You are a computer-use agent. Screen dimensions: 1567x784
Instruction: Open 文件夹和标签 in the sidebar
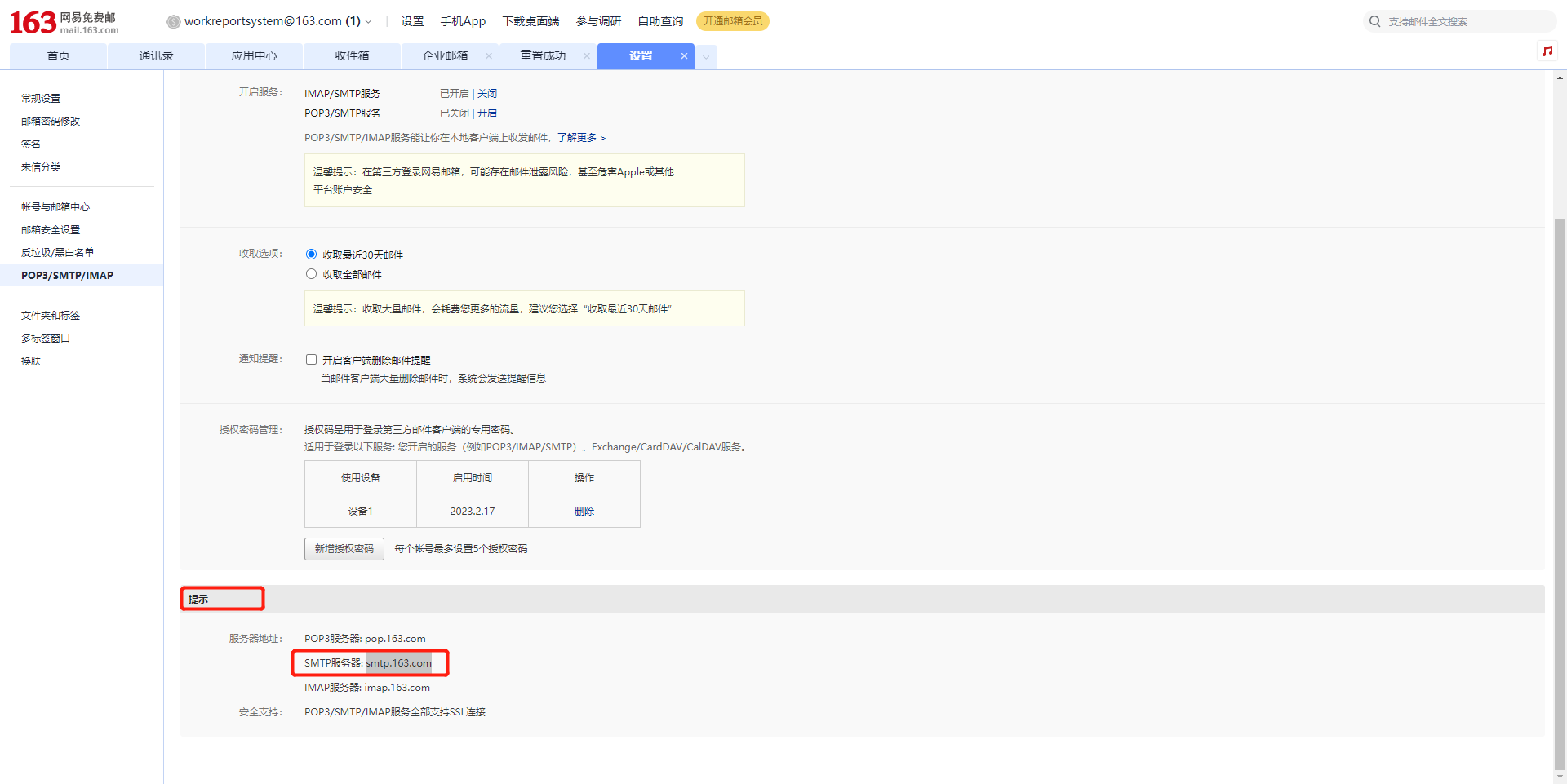point(51,315)
